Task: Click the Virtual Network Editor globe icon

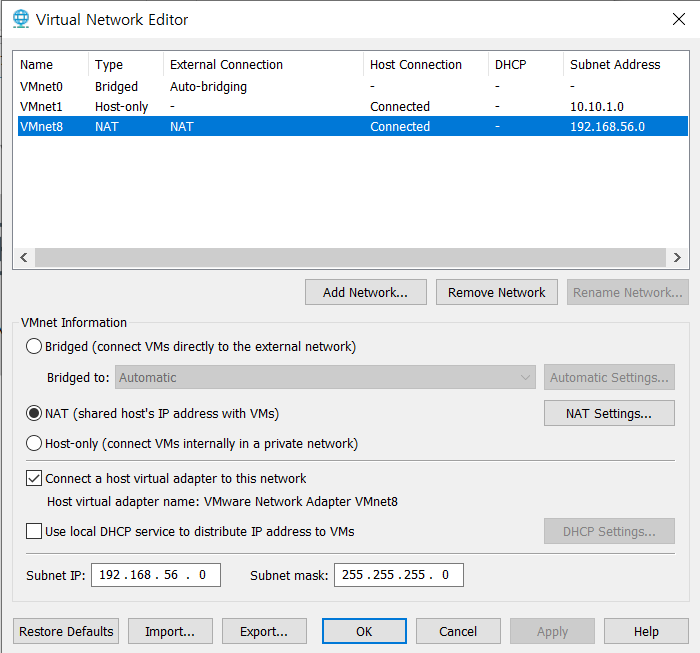Action: click(x=21, y=19)
